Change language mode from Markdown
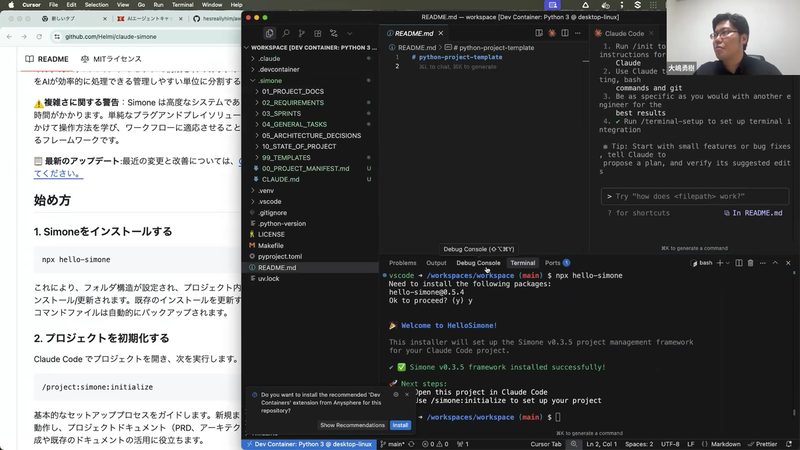 pyautogui.click(x=726, y=444)
